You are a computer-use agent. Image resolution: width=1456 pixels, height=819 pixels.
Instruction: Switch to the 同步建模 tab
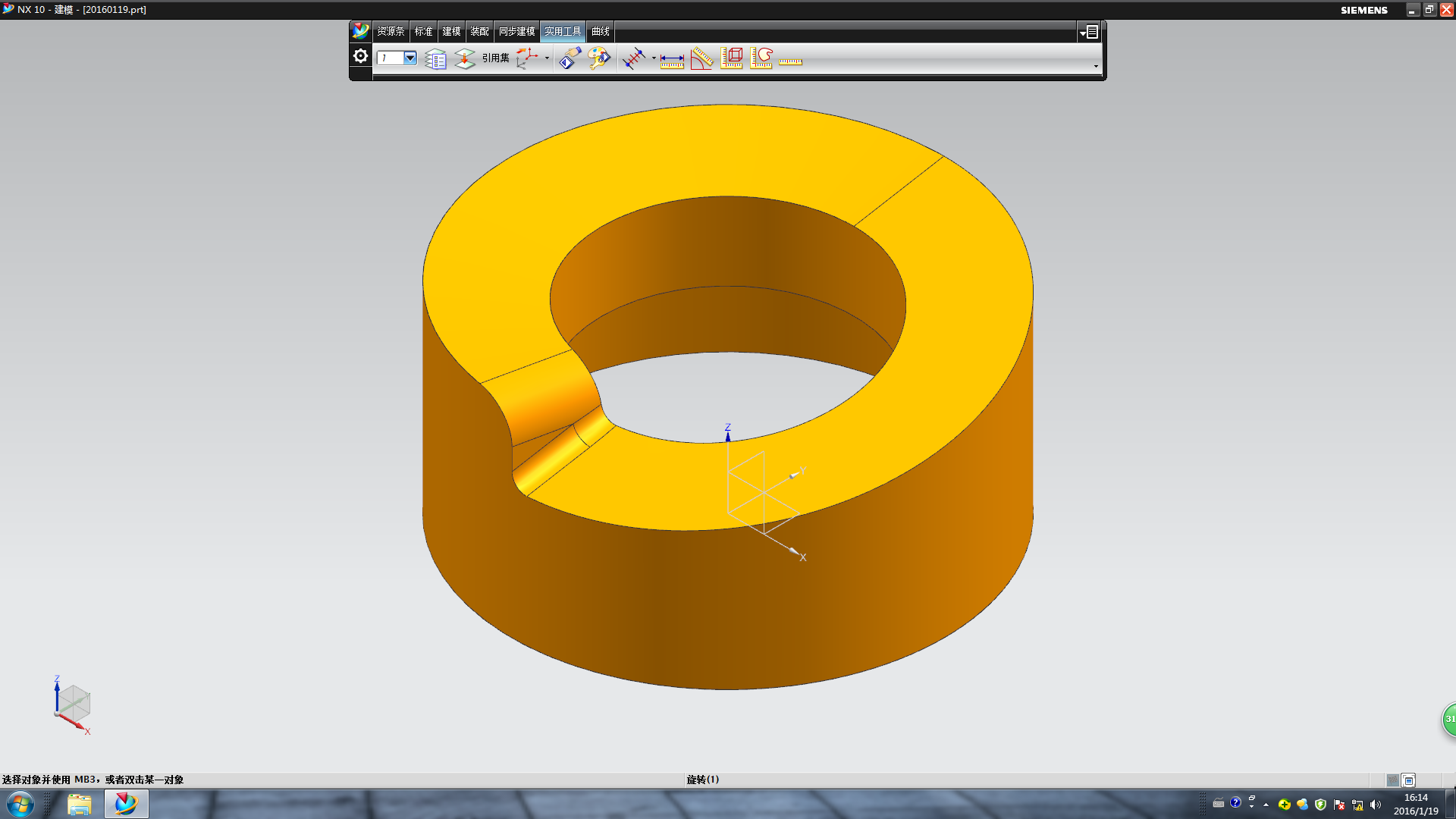point(516,31)
